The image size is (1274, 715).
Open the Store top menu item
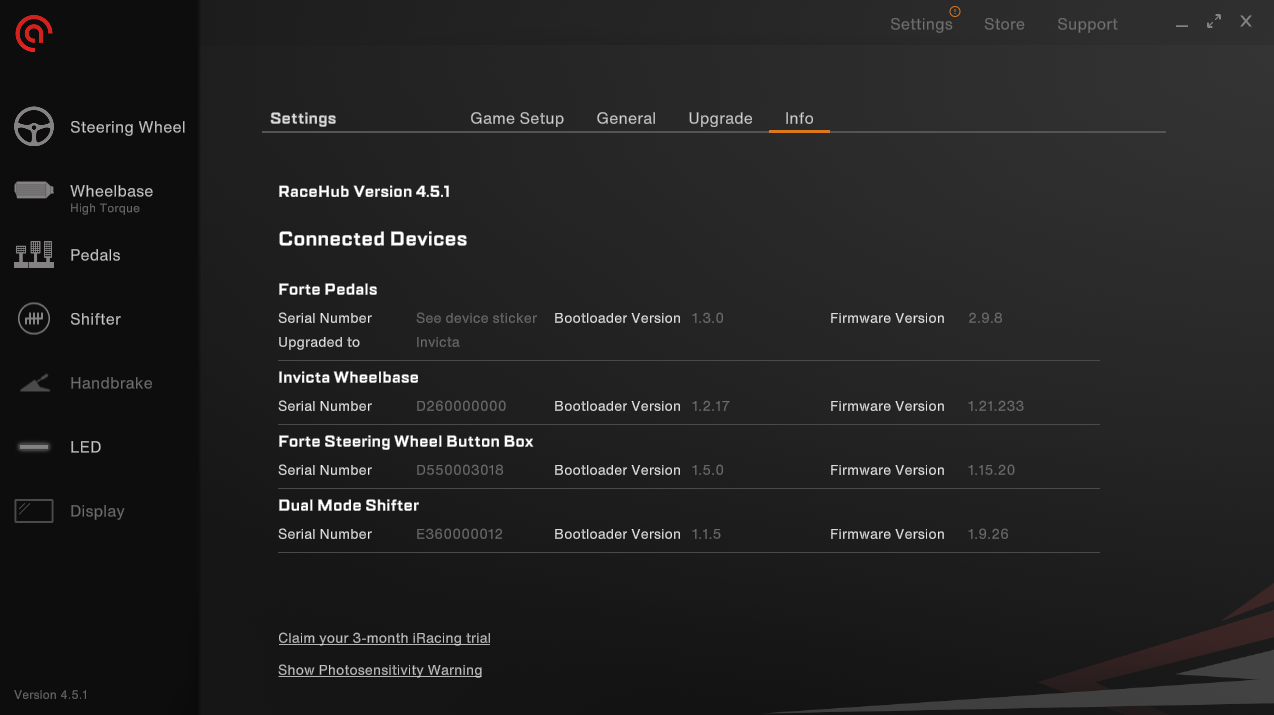1004,25
